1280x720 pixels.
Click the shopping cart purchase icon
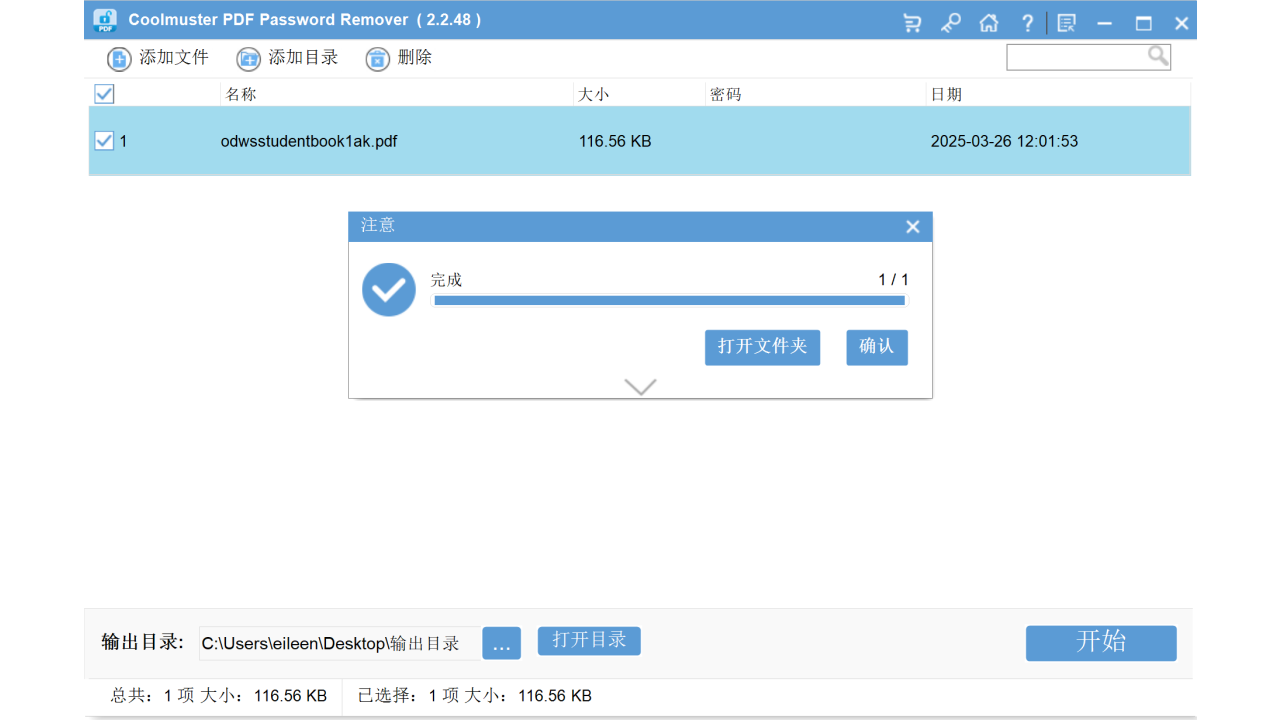coord(911,22)
